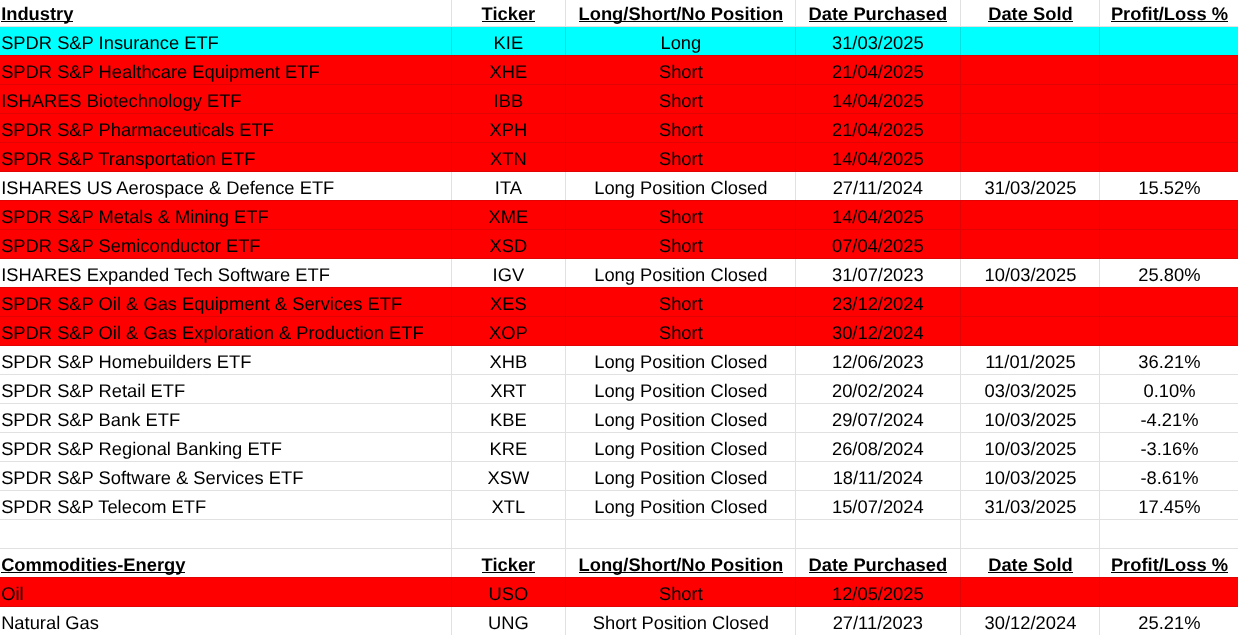1238x635 pixels.
Task: Select the KRE ticker cell
Action: (x=508, y=449)
